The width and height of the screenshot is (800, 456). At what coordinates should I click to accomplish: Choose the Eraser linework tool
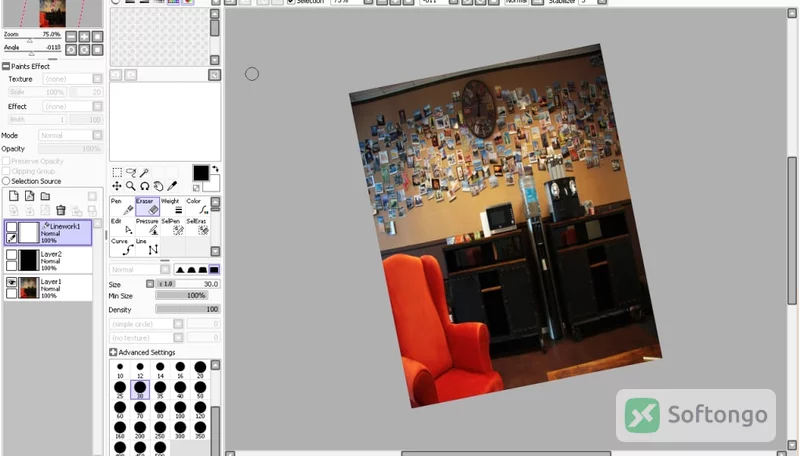point(147,207)
